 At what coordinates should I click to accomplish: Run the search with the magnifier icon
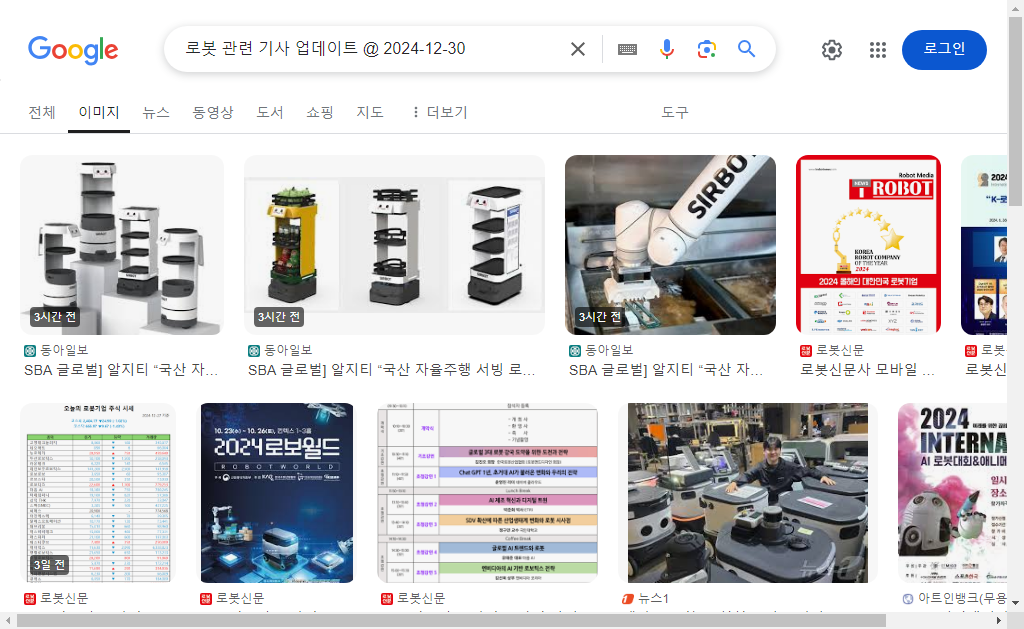(x=746, y=49)
